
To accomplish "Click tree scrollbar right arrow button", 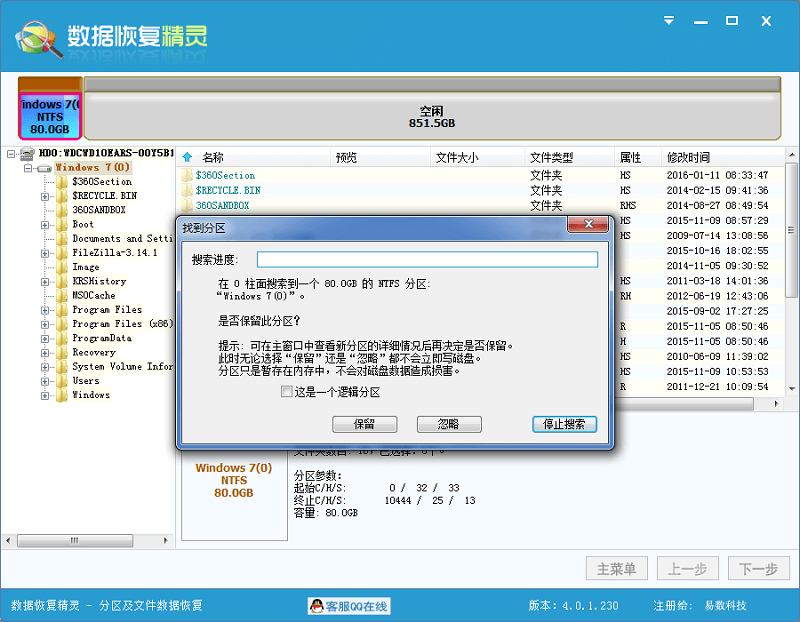I will click(x=165, y=540).
